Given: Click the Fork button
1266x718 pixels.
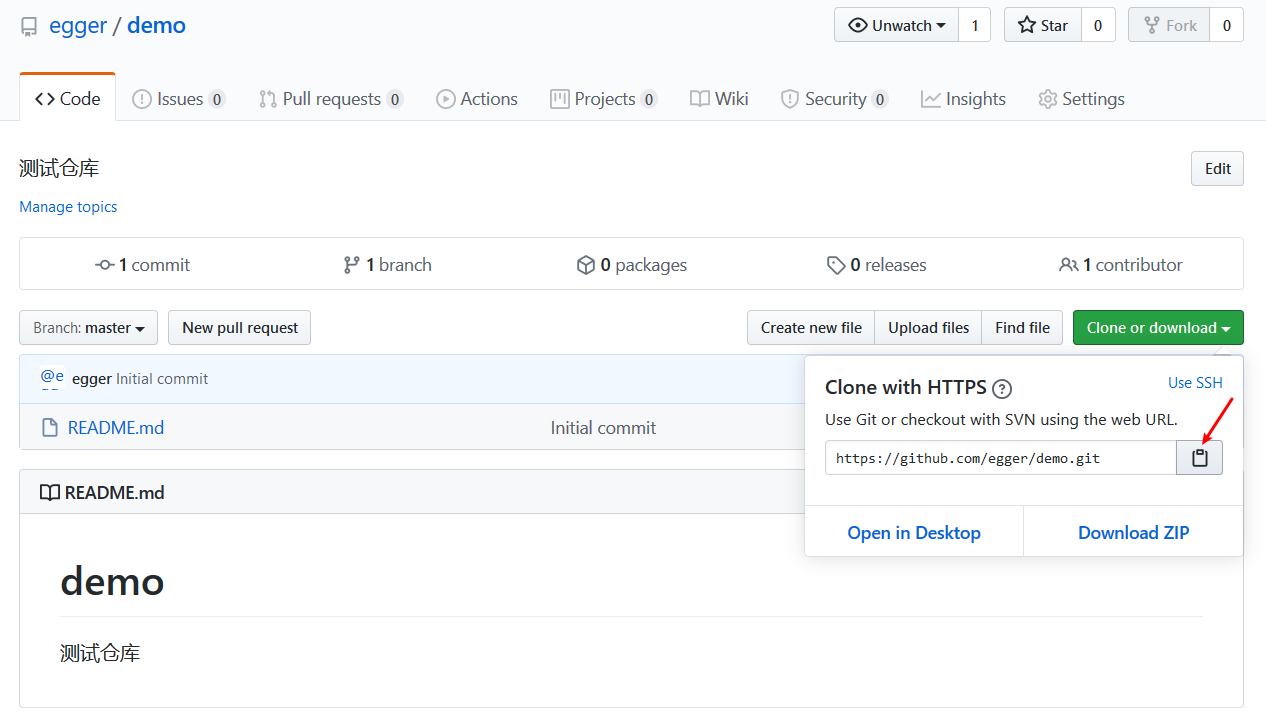Looking at the screenshot, I should 1169,25.
